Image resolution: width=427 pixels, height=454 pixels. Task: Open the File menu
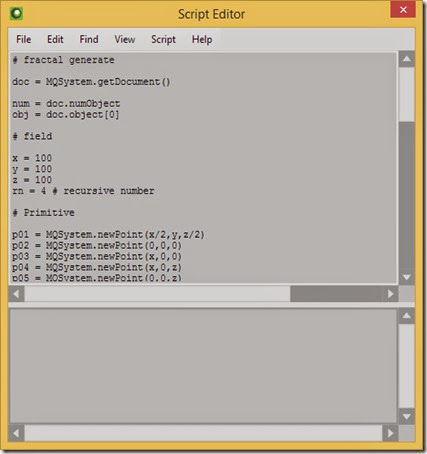click(24, 39)
